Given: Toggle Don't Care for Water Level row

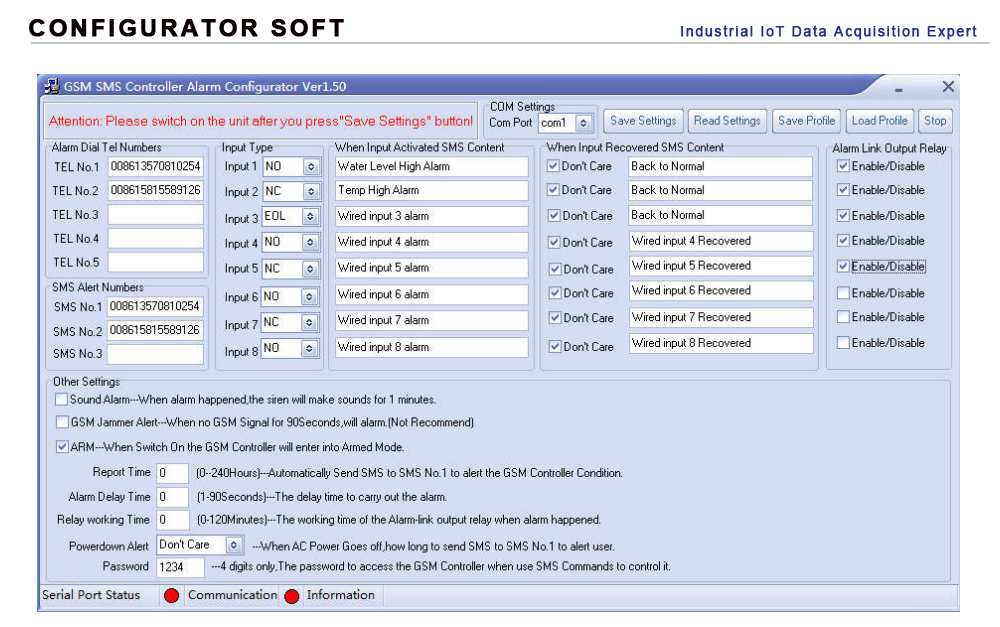Looking at the screenshot, I should pos(554,166).
